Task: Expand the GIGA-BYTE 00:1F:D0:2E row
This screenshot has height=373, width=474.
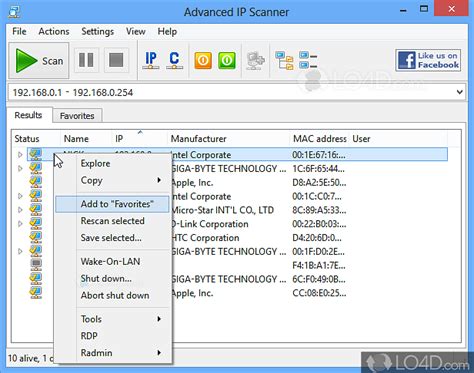Action: tap(20, 251)
